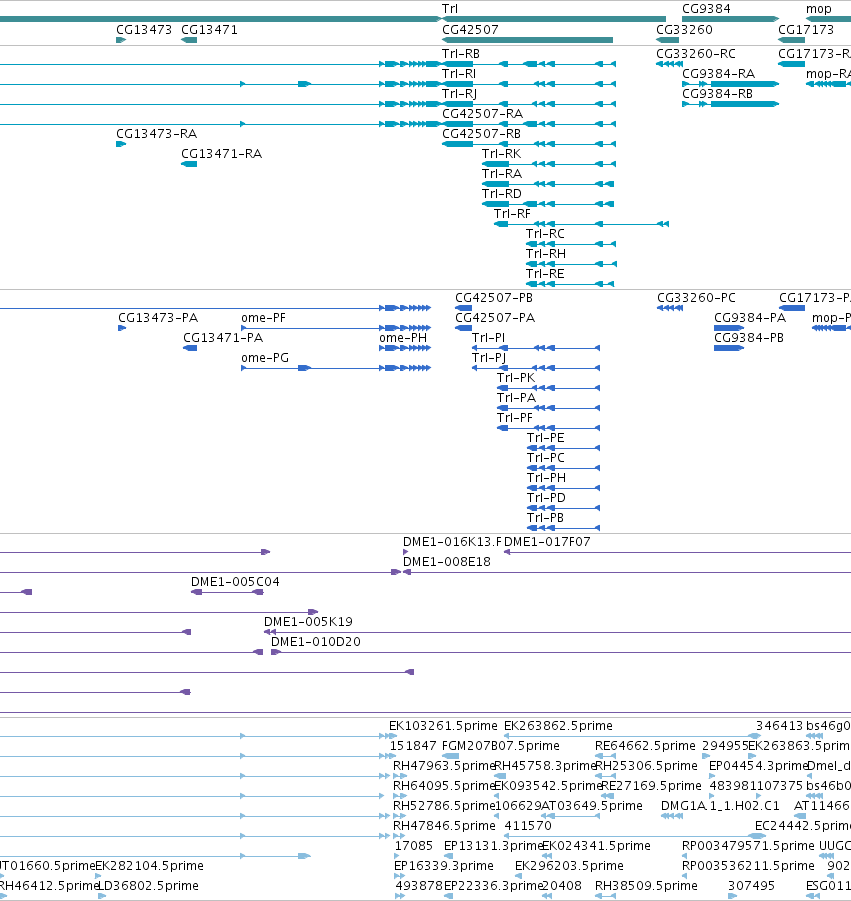The image size is (851, 901).
Task: Select the CG33260 gene label
Action: point(684,29)
